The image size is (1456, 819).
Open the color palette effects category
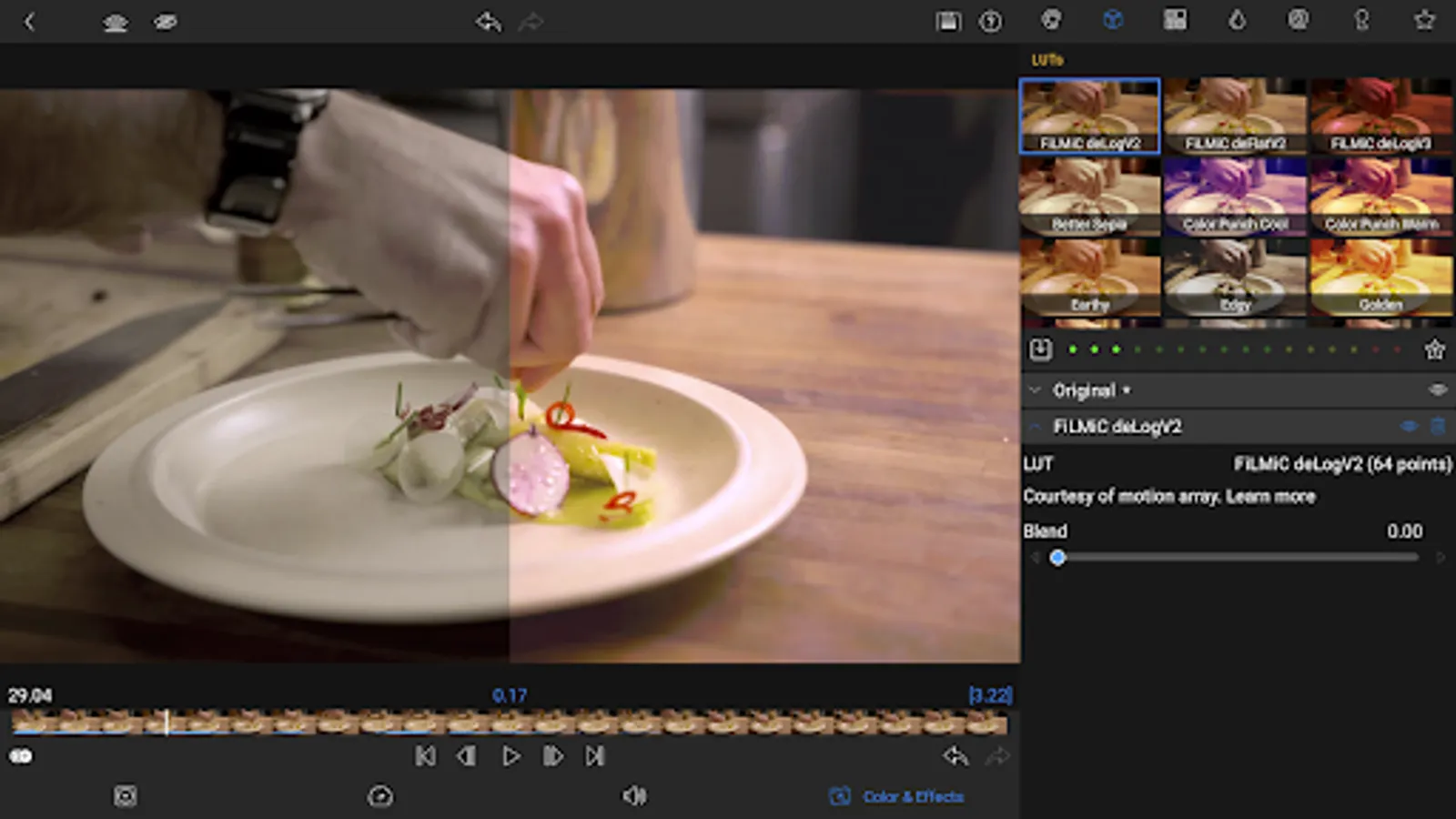click(x=1051, y=20)
